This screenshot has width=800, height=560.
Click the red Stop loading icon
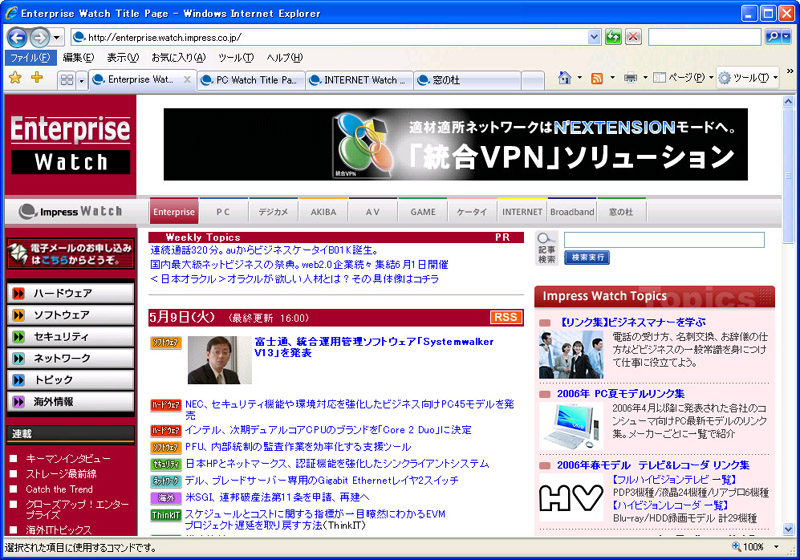pyautogui.click(x=633, y=37)
